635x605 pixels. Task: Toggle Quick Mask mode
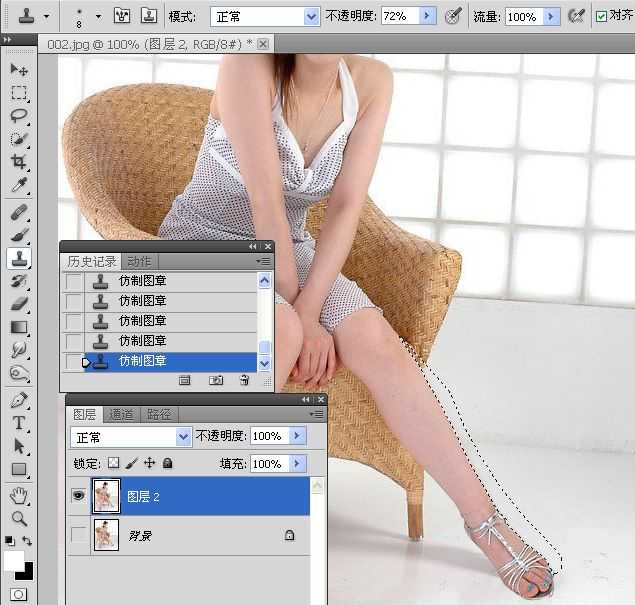18,594
